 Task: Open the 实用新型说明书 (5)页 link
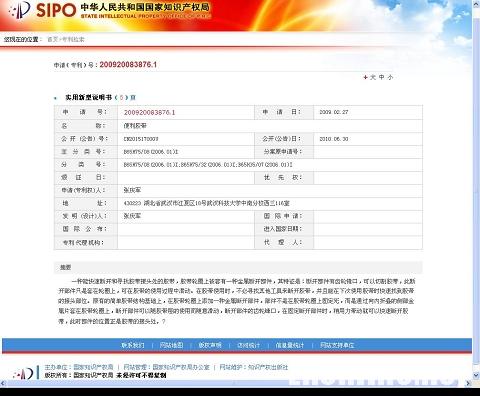point(100,97)
